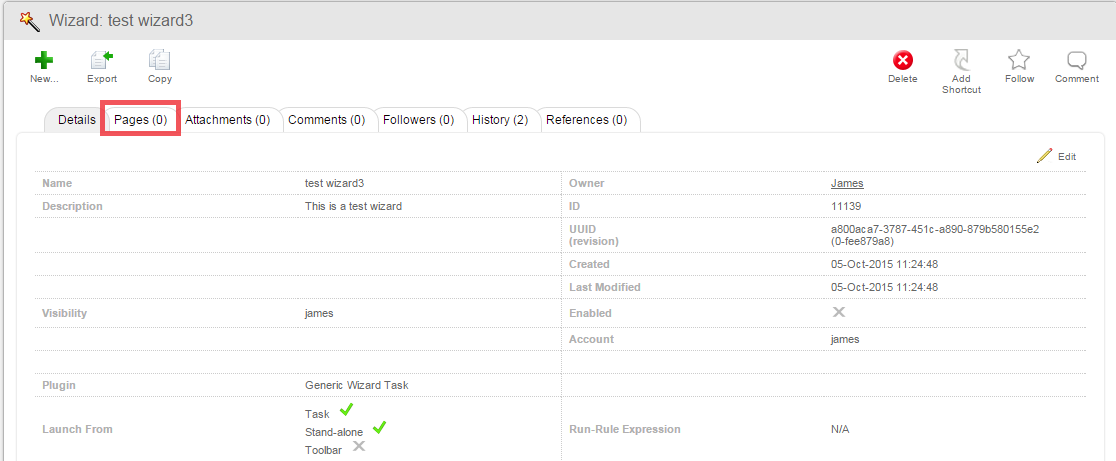This screenshot has height=461, width=1116.
Task: Click the grey X beside Toolbar
Action: (x=358, y=447)
